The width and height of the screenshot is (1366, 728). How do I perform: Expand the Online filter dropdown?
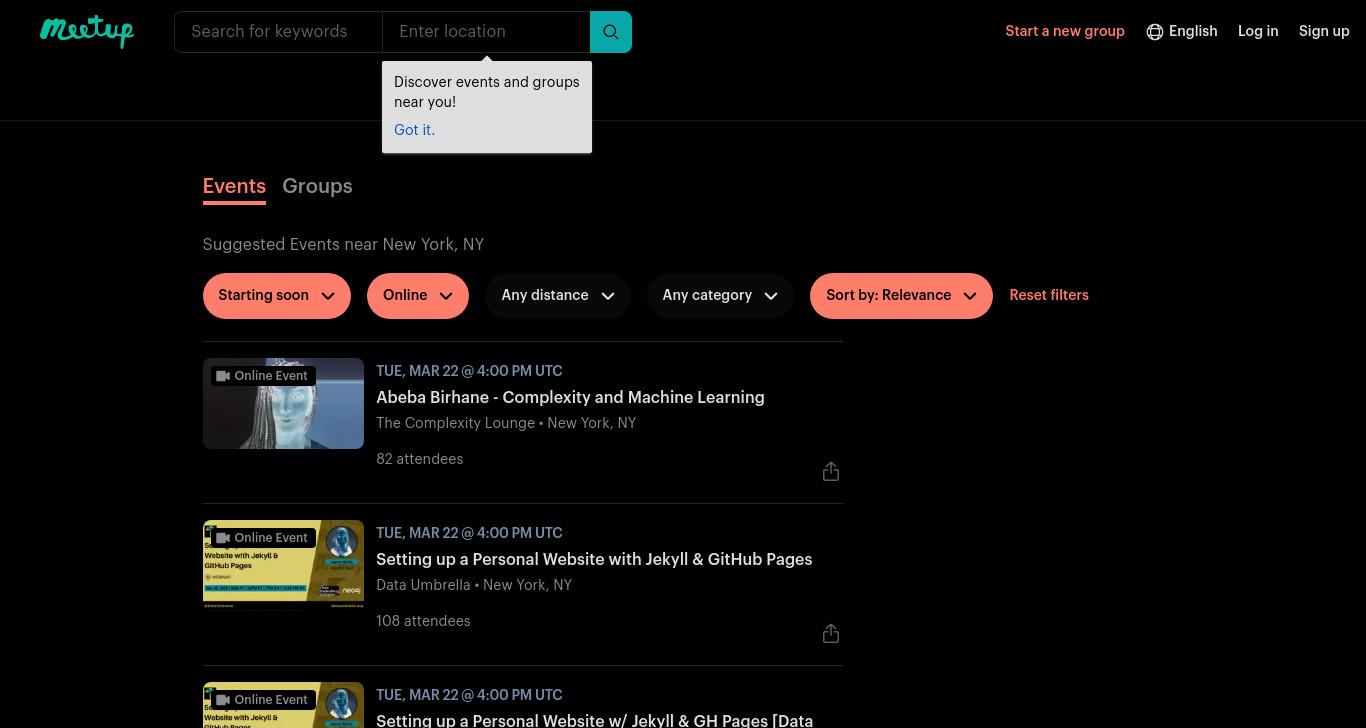click(418, 296)
